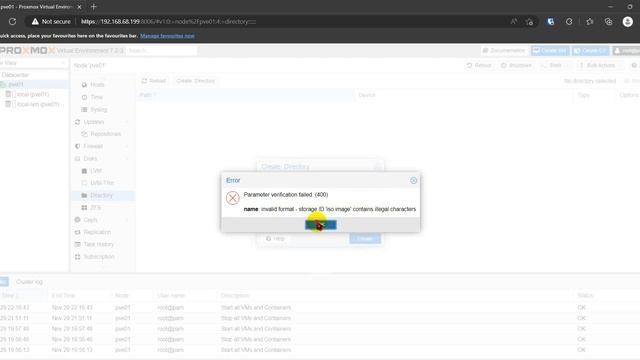Open the Task History menu item
This screenshot has height=360, width=640.
click(x=98, y=244)
